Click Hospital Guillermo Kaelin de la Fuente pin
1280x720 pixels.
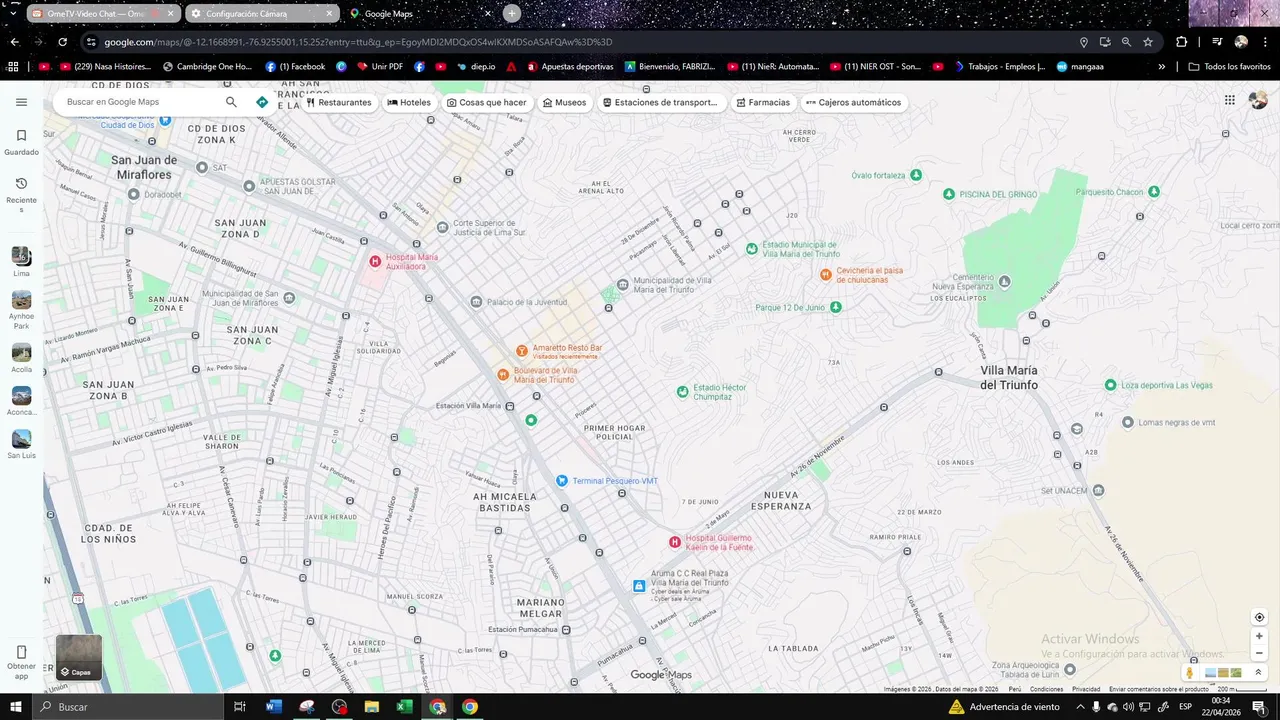pyautogui.click(x=675, y=542)
